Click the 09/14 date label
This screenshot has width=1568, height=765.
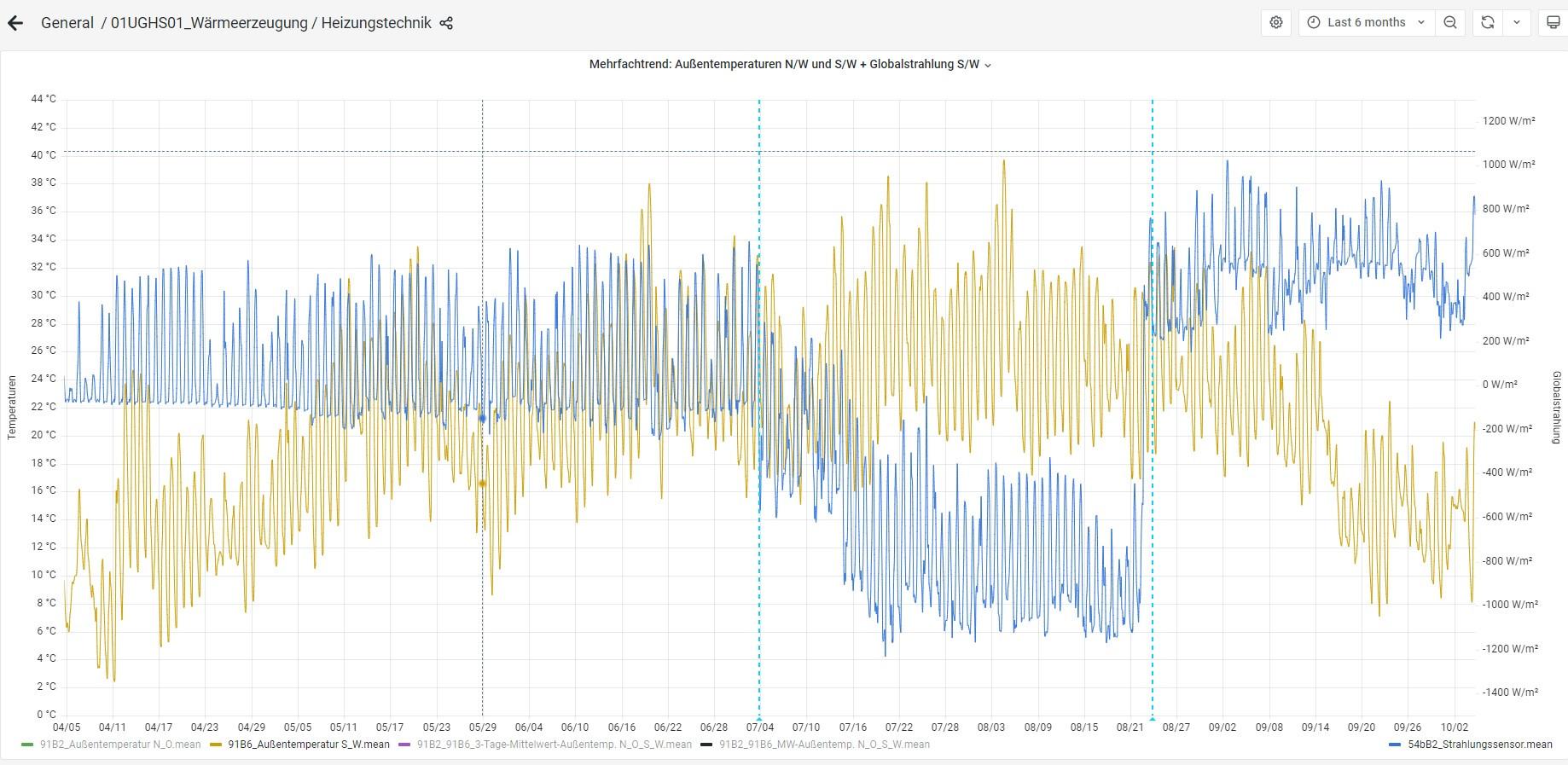(x=1315, y=727)
